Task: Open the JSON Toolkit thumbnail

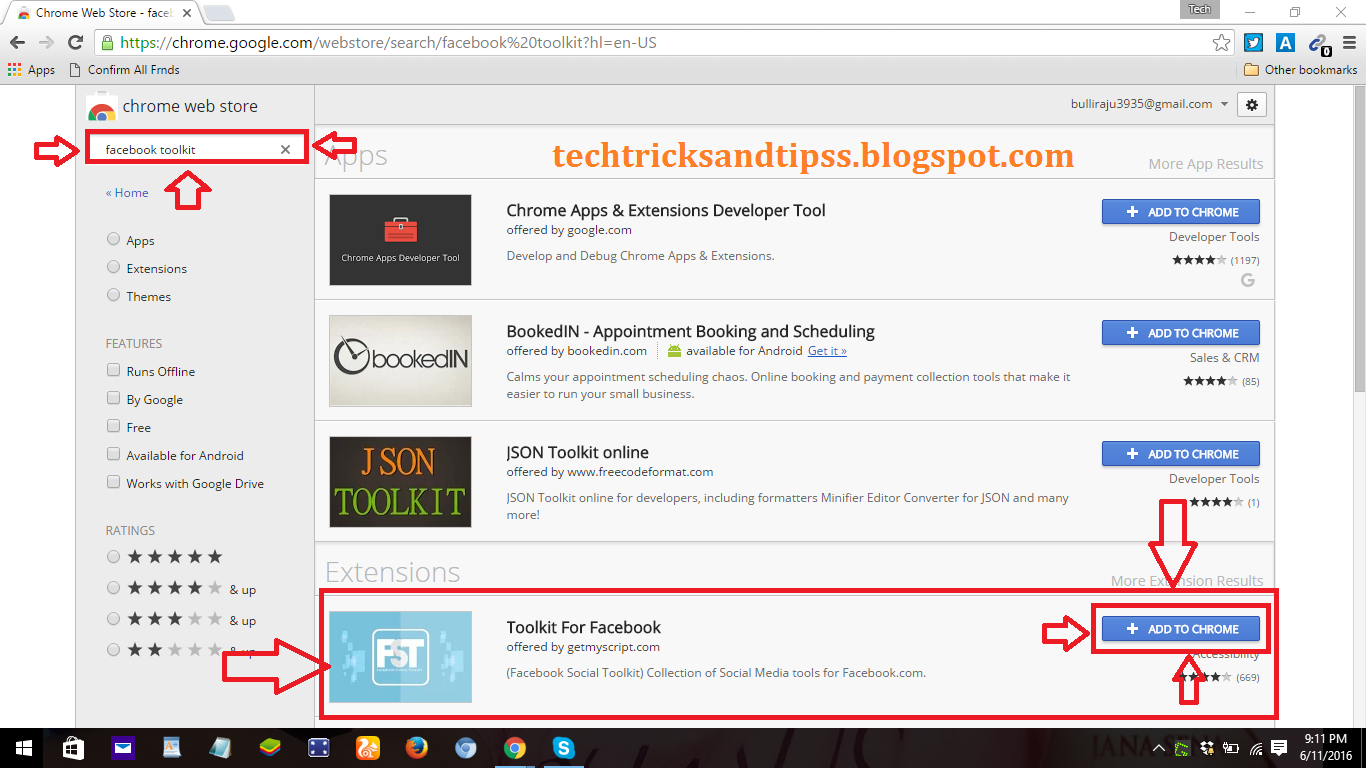Action: (x=400, y=482)
